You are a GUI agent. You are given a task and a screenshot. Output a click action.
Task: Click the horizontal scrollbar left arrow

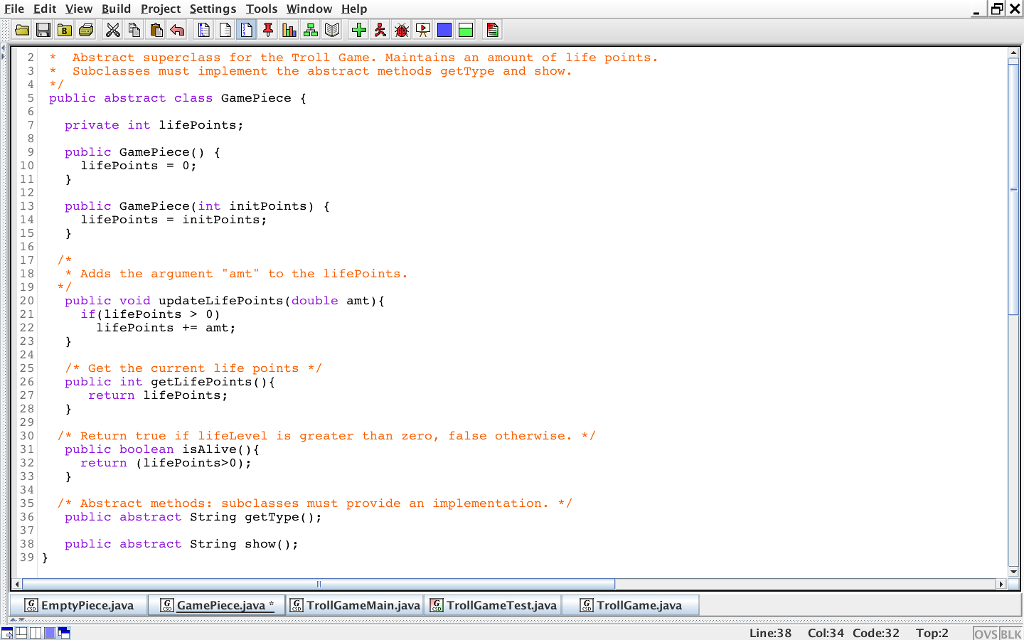[17, 584]
